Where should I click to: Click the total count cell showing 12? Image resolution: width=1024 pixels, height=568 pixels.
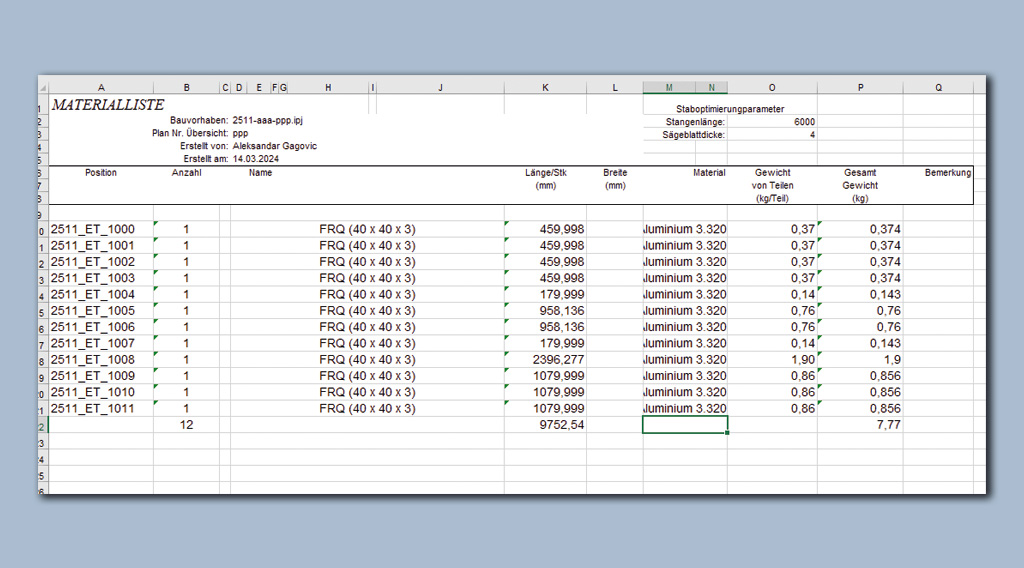click(186, 425)
